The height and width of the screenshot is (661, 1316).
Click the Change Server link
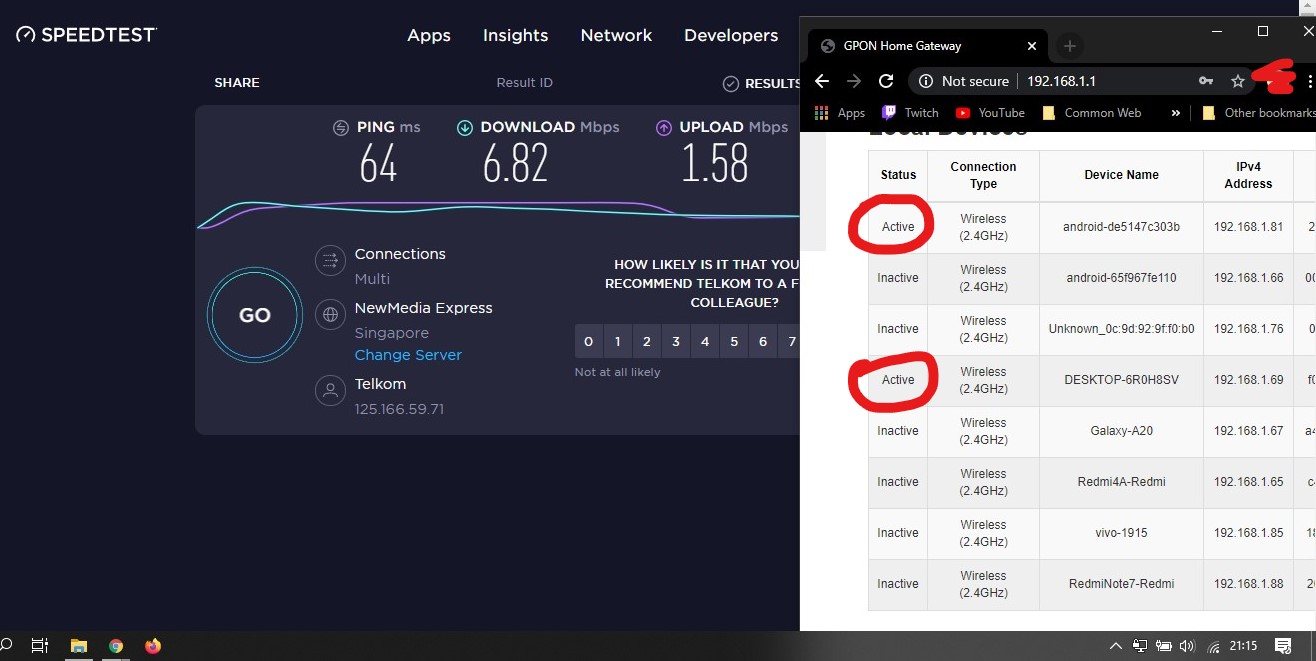408,355
